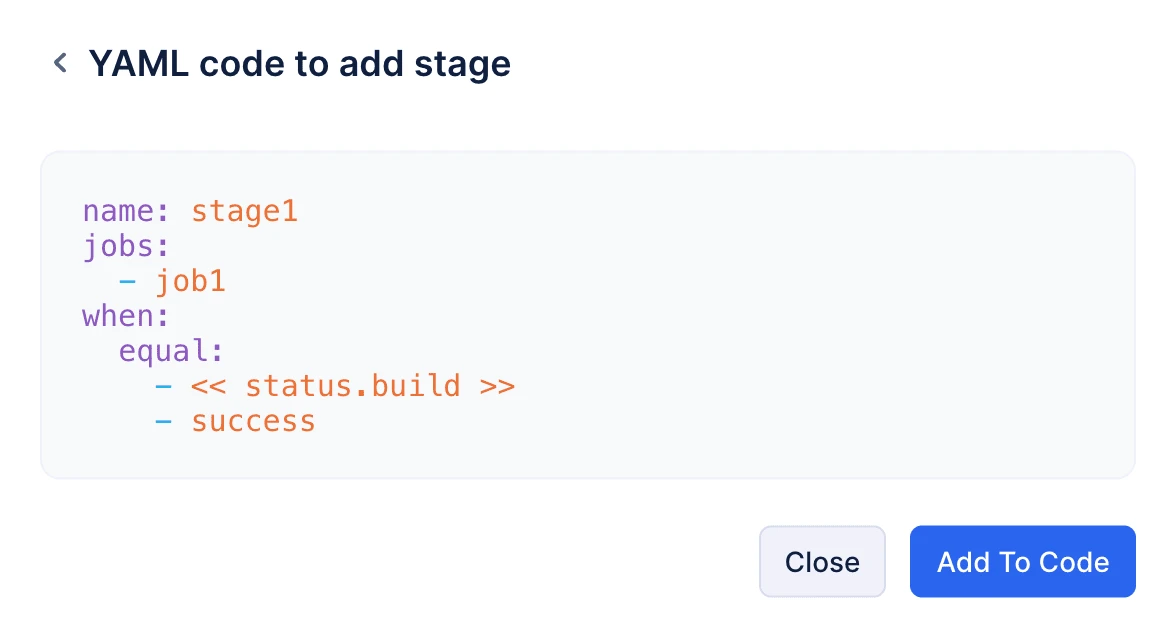
Task: Click the Close button
Action: pyautogui.click(x=822, y=562)
